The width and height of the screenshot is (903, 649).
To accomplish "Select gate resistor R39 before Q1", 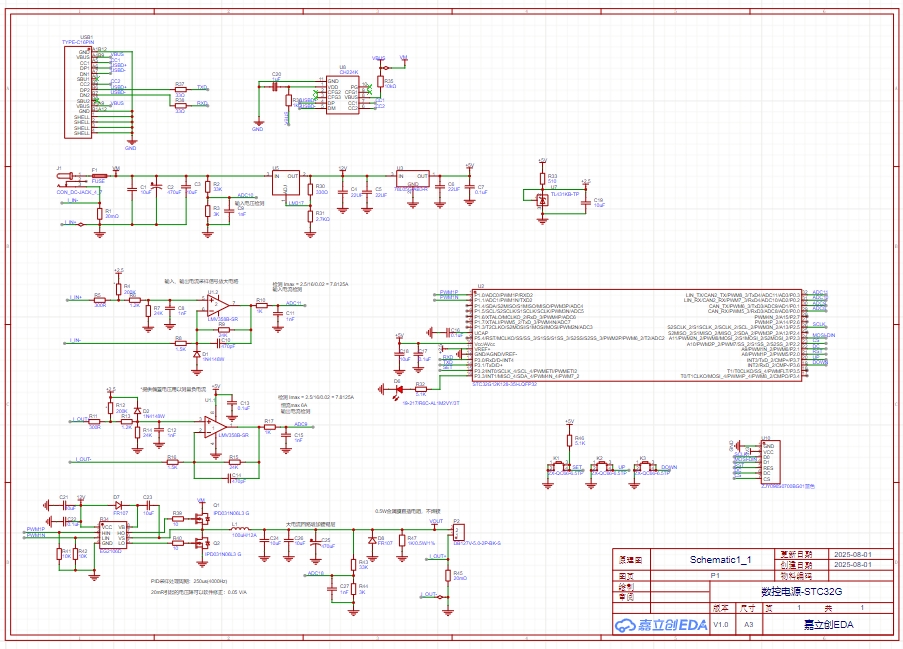I will pyautogui.click(x=177, y=519).
